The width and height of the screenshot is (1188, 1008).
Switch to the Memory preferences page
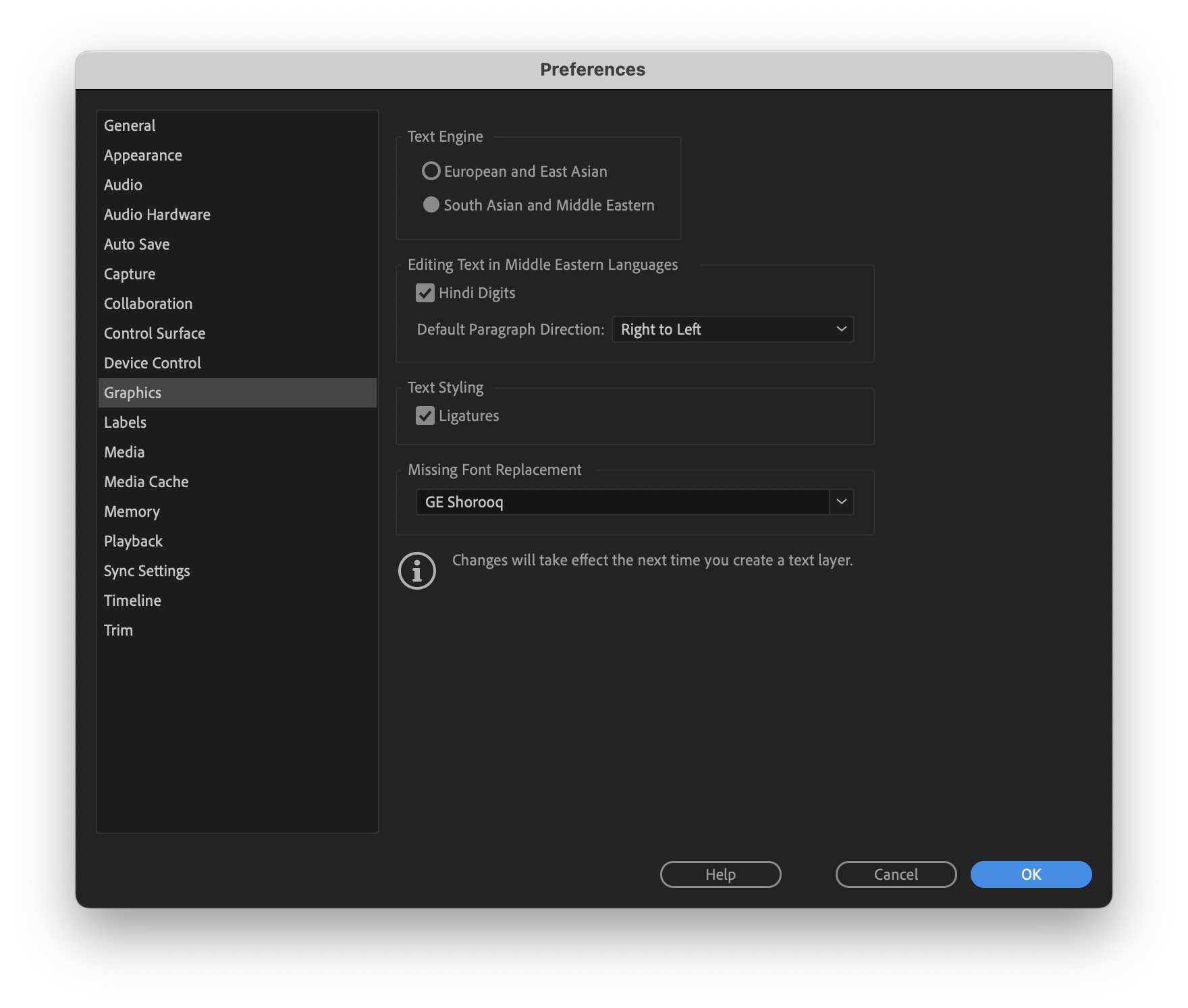[132, 511]
